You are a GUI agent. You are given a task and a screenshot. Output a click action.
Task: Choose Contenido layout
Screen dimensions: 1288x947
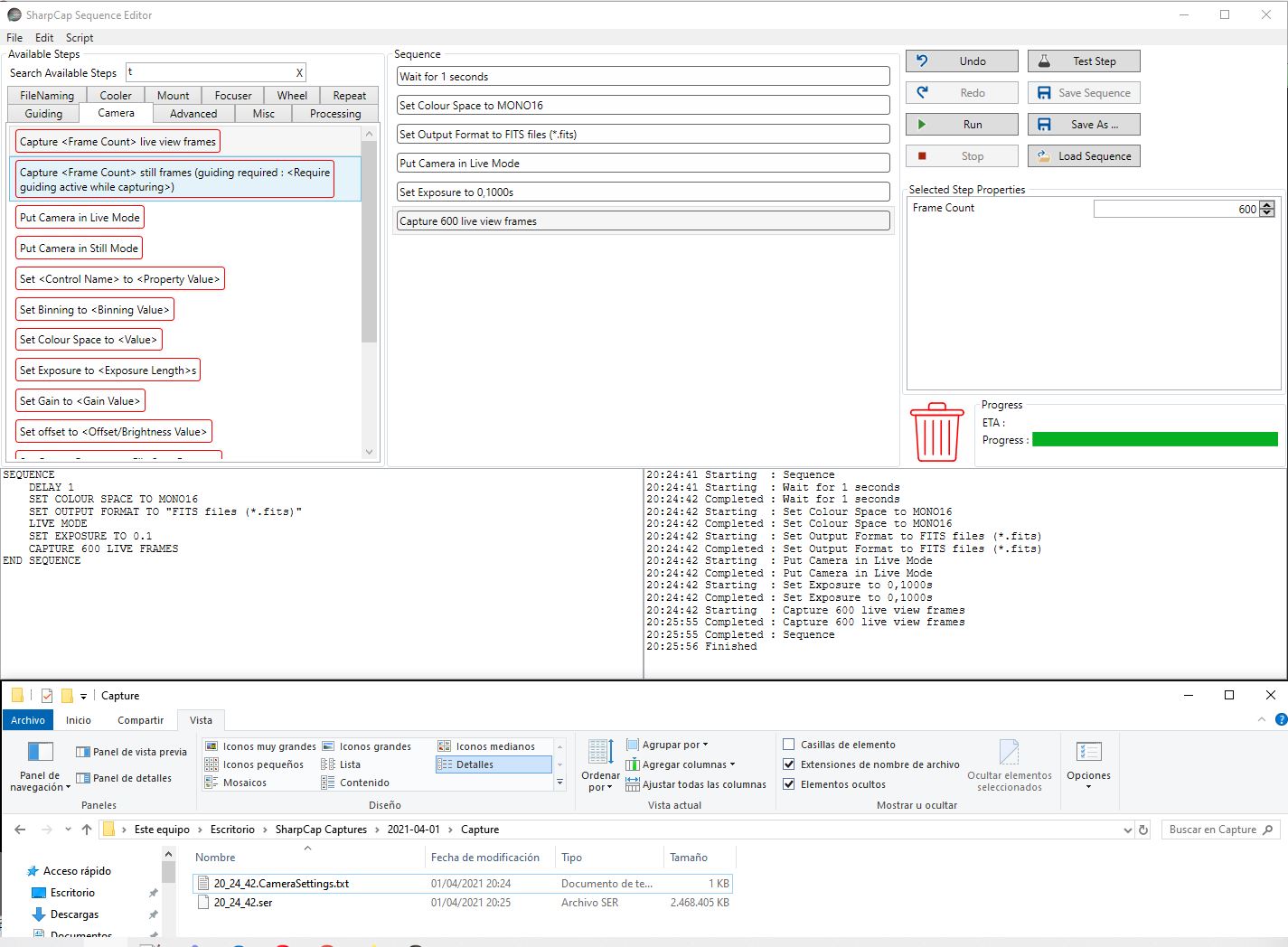coord(356,783)
